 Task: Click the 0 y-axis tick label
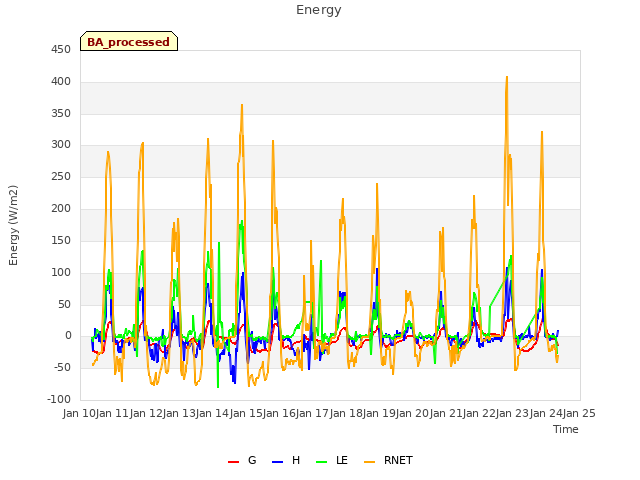pyautogui.click(x=68, y=336)
